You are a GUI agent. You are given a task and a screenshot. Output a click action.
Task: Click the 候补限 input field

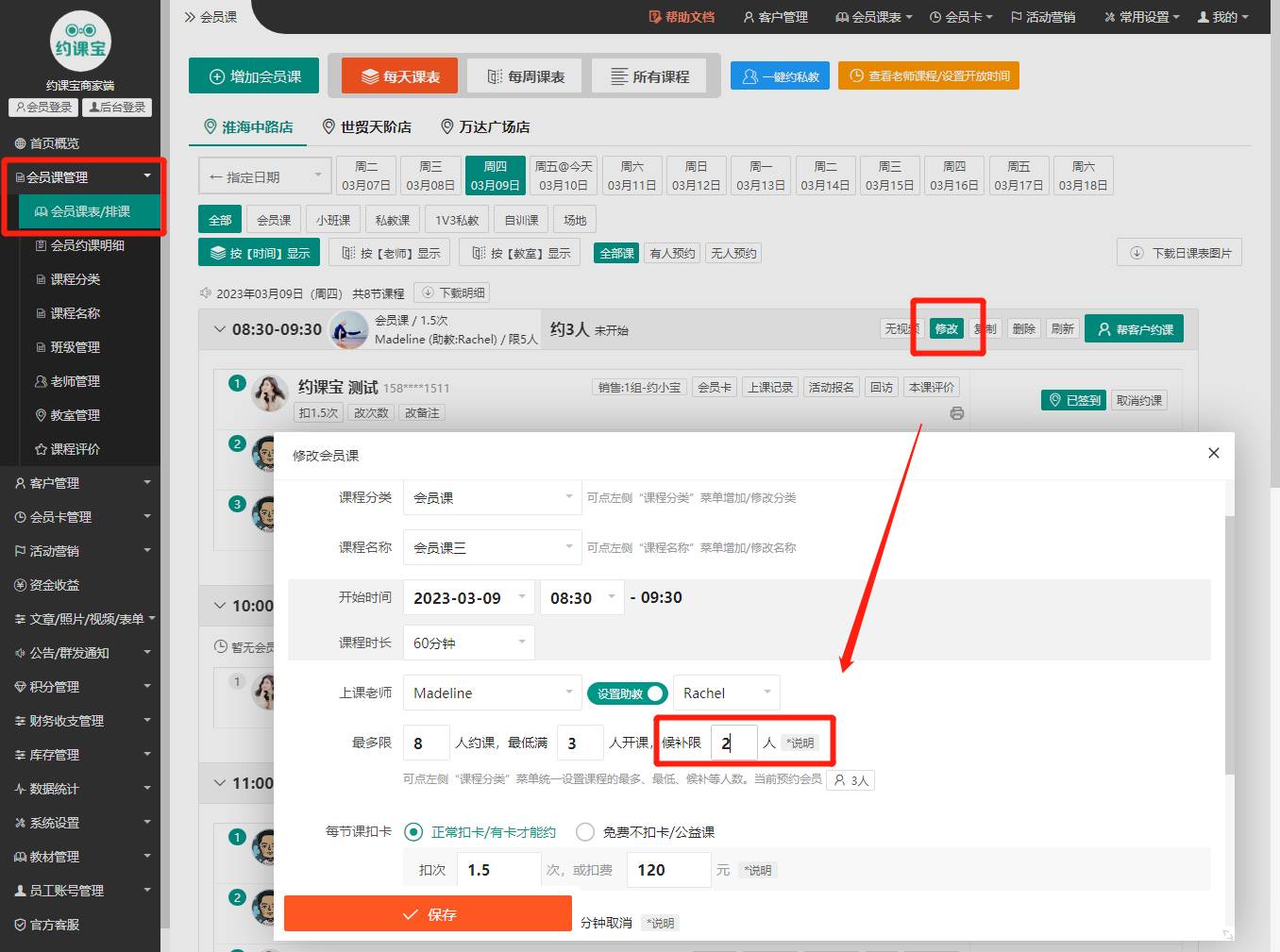click(x=733, y=743)
